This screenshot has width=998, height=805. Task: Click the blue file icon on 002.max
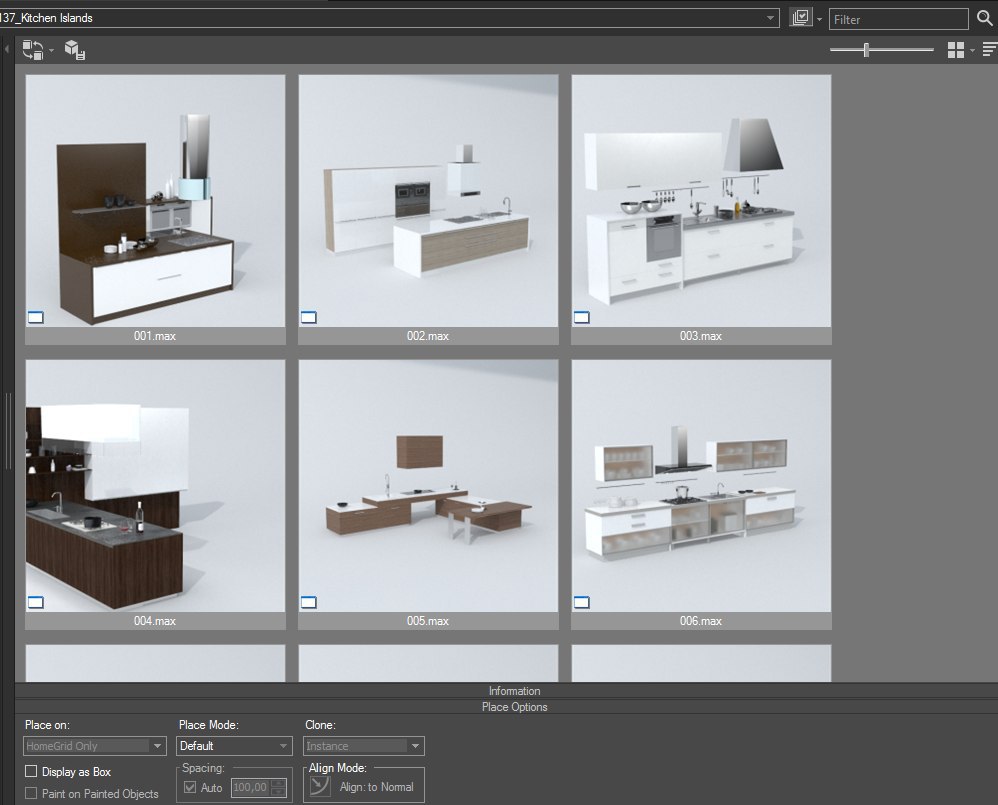point(309,317)
